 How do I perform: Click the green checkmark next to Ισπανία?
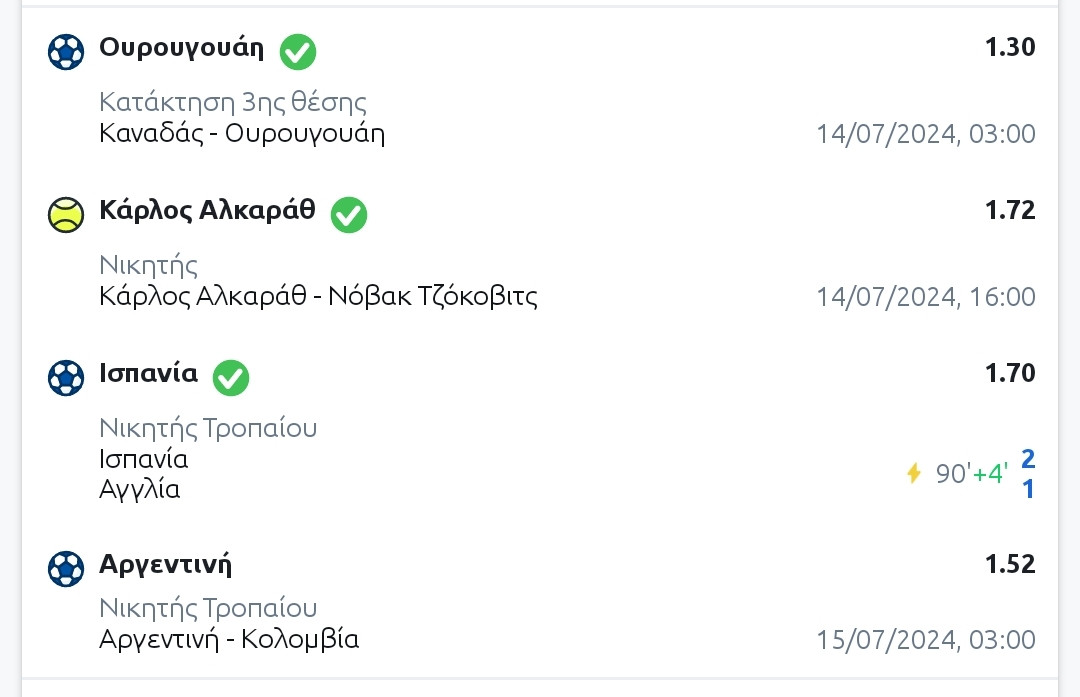231,377
